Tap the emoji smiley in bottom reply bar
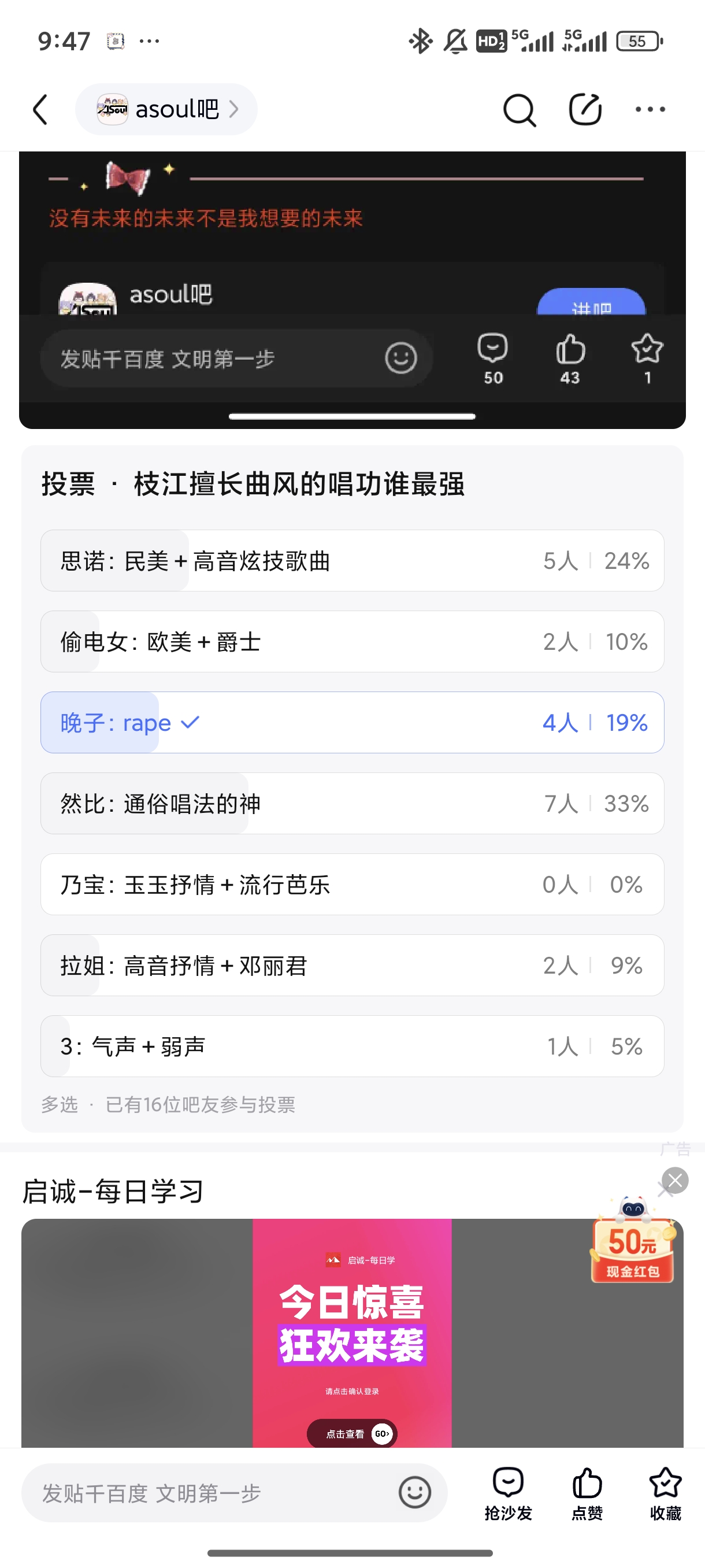 click(415, 1492)
